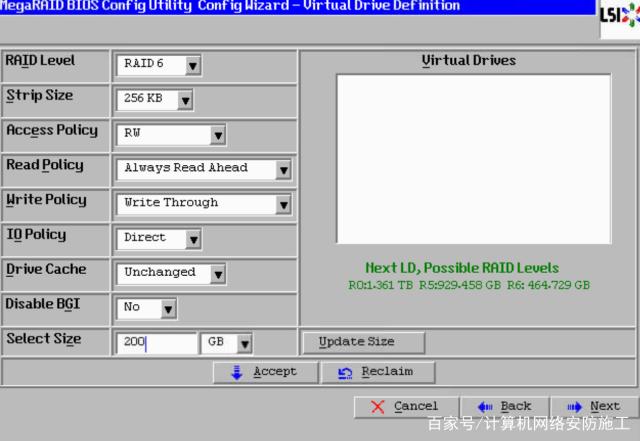
Task: Click the R0:1.361 TB text
Action: (x=380, y=285)
